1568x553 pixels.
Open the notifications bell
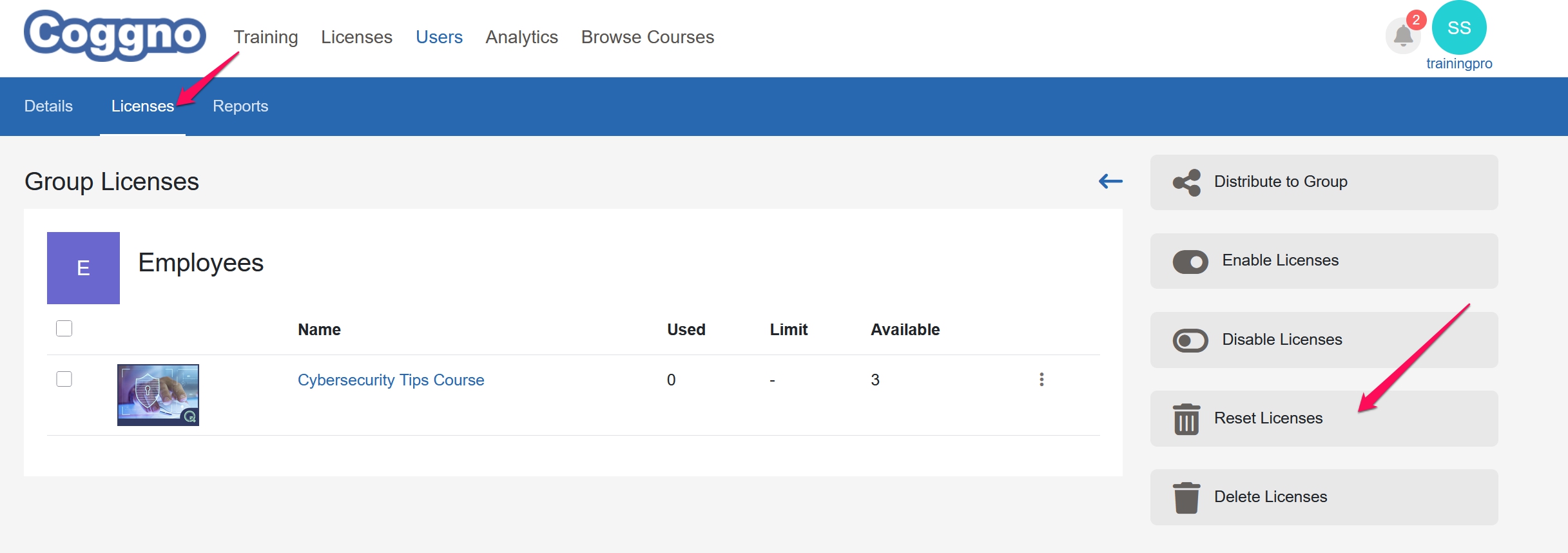(1403, 35)
